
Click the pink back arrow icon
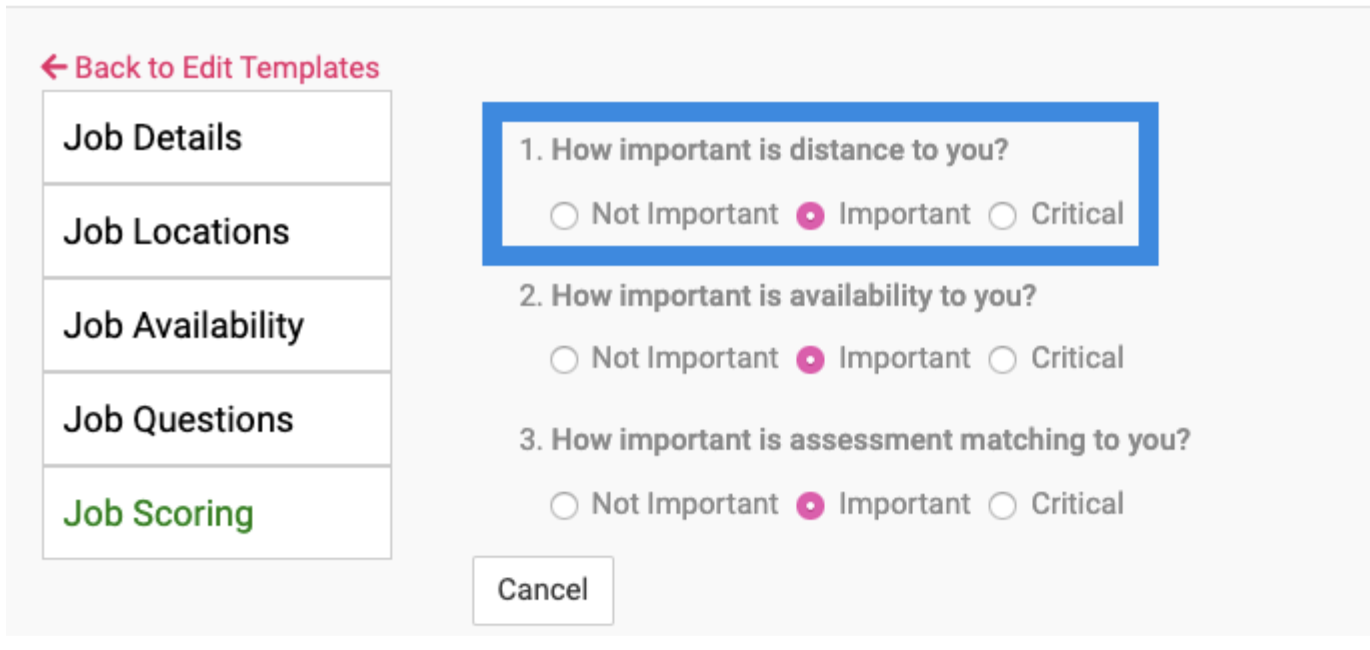pos(54,68)
